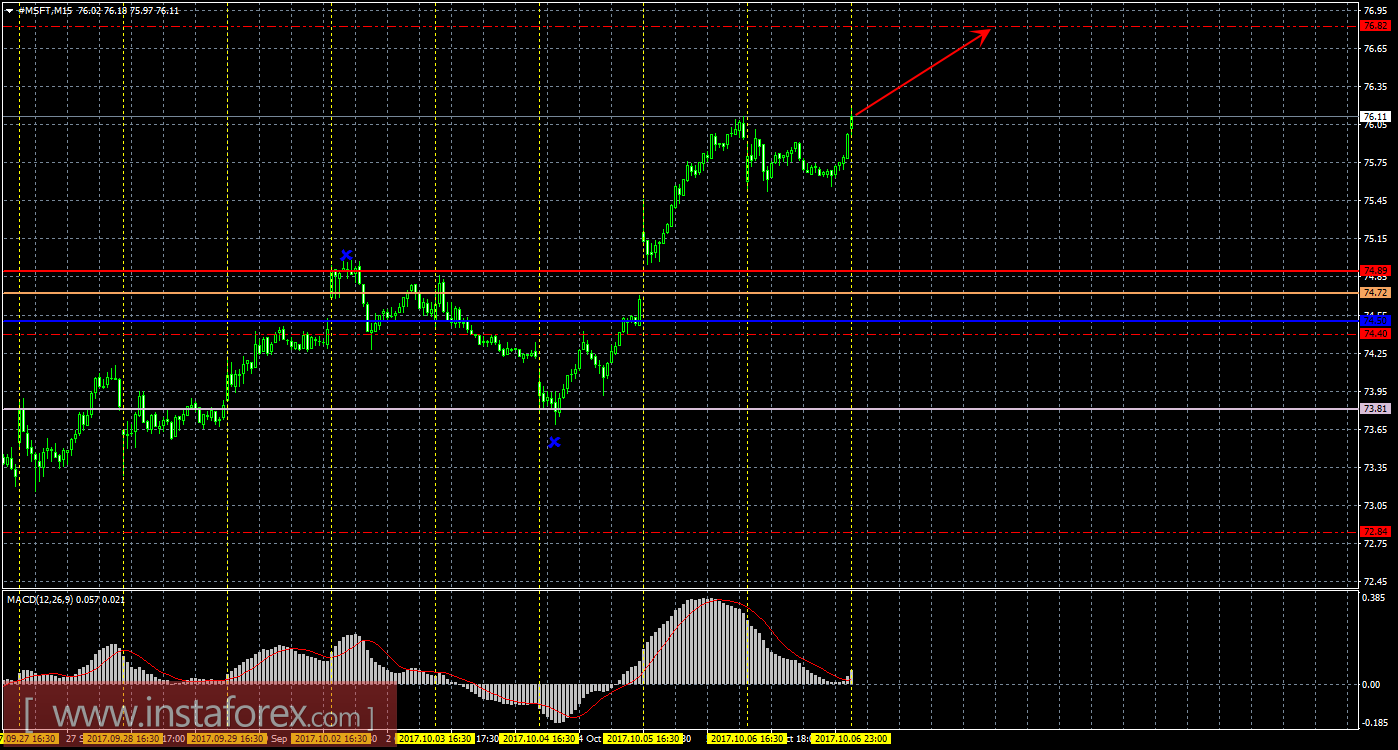Screen dimensions: 1398x750
Task: Click the red 76.83 target price label
Action: coord(1376,25)
